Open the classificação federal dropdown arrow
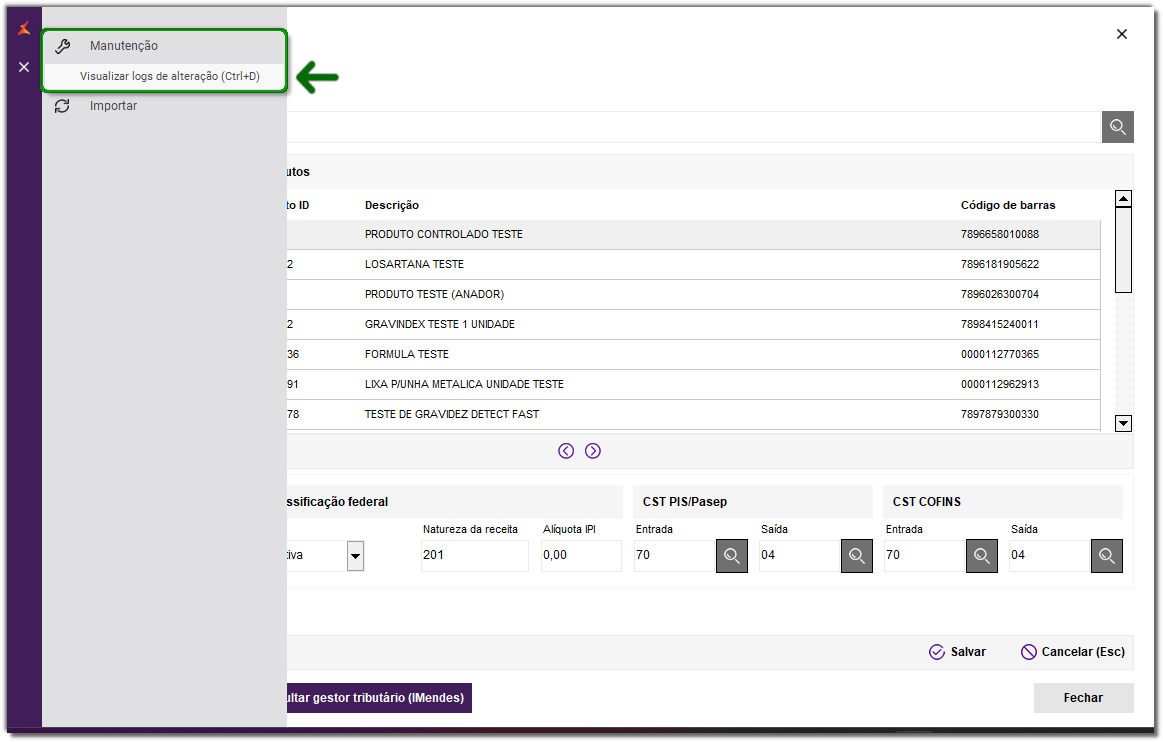 pos(355,556)
